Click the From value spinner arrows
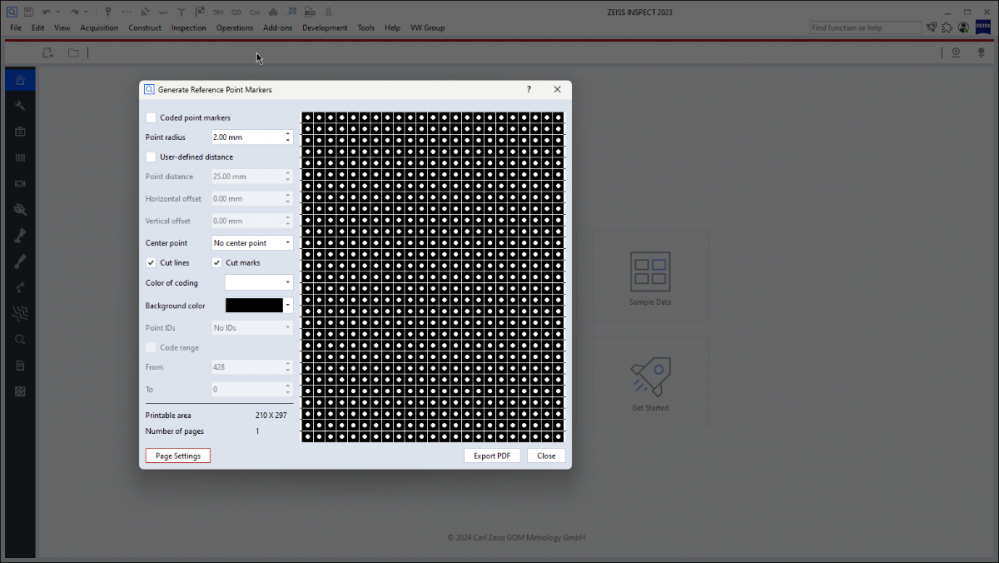 click(288, 367)
